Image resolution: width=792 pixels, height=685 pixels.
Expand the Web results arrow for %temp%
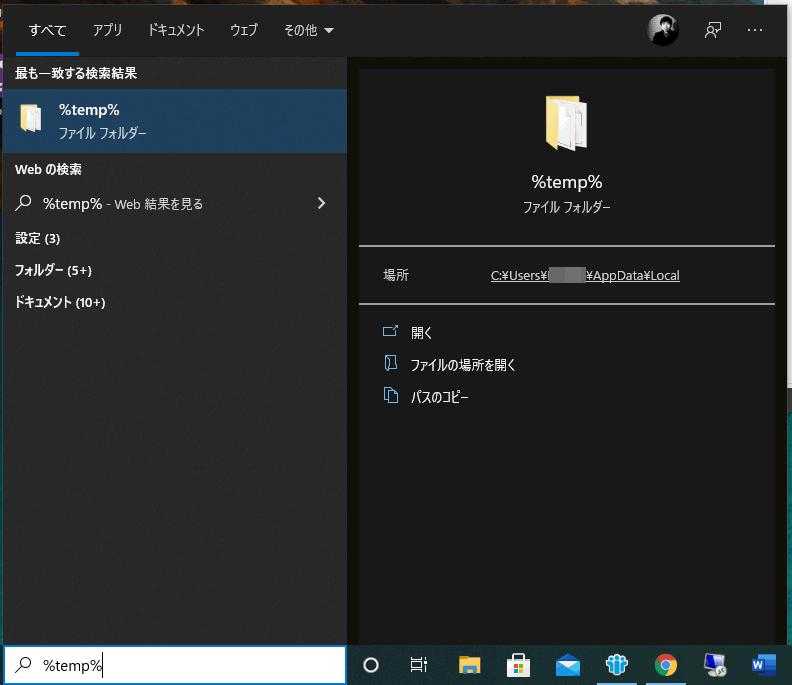point(321,203)
